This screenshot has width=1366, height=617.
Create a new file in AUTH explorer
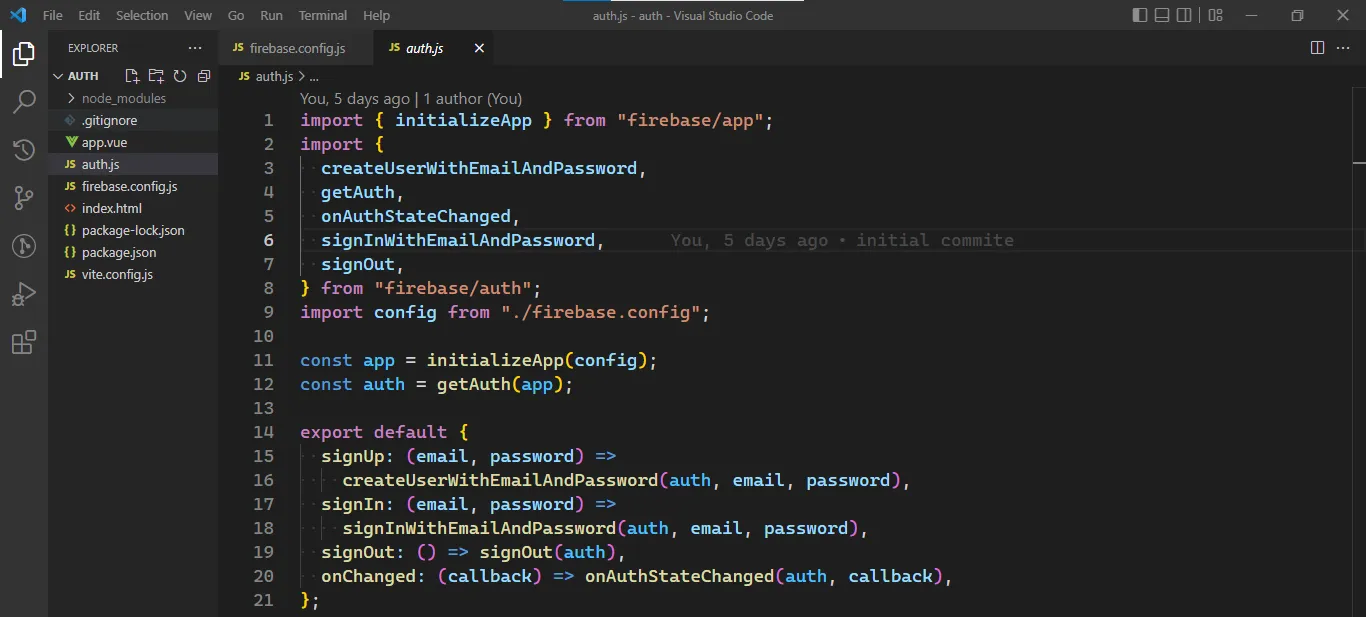[131, 75]
